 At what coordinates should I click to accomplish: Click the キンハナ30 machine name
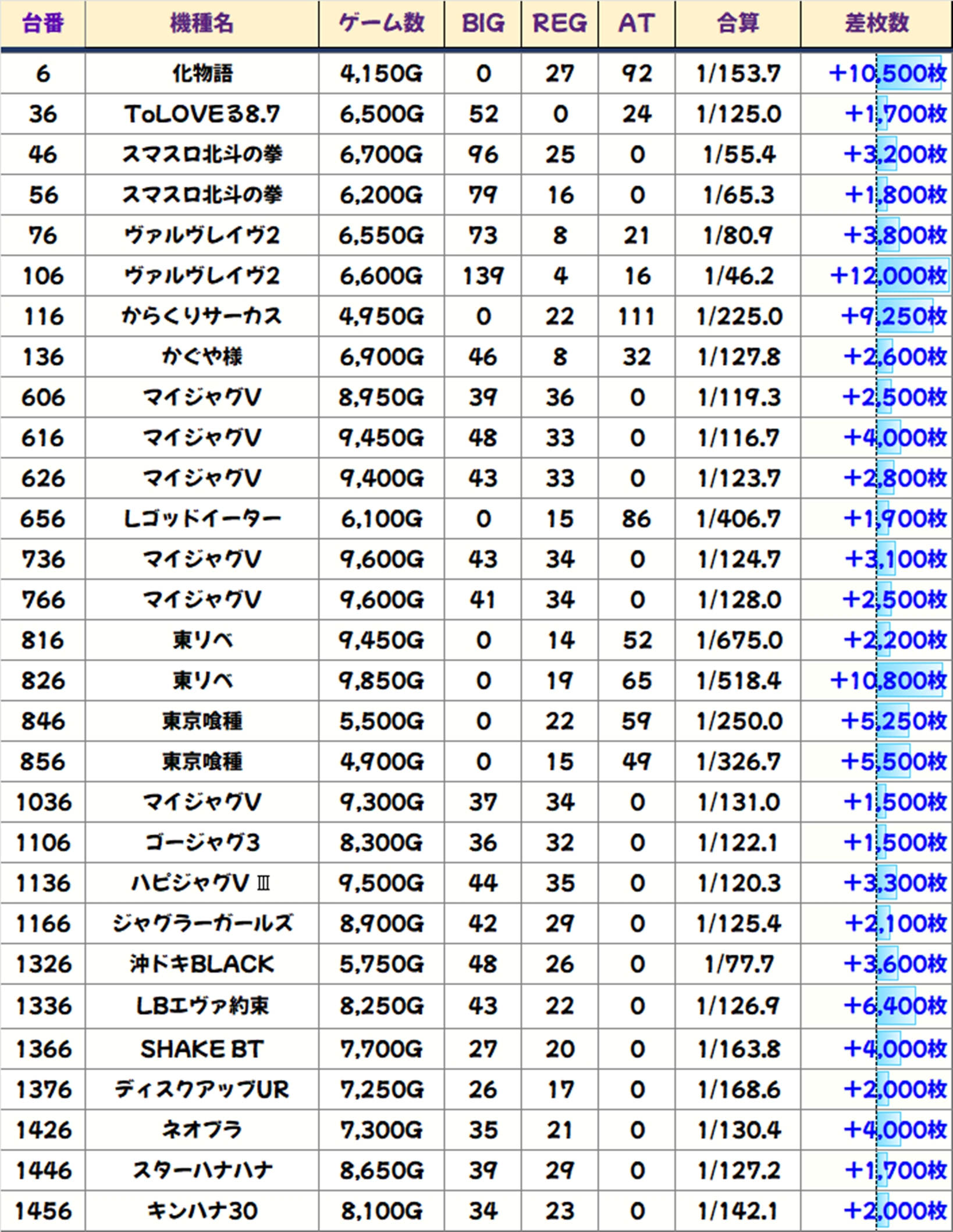pos(201,1211)
